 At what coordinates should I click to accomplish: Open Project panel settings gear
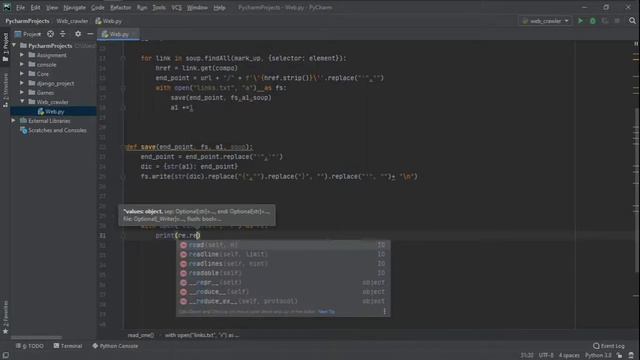tap(78, 34)
